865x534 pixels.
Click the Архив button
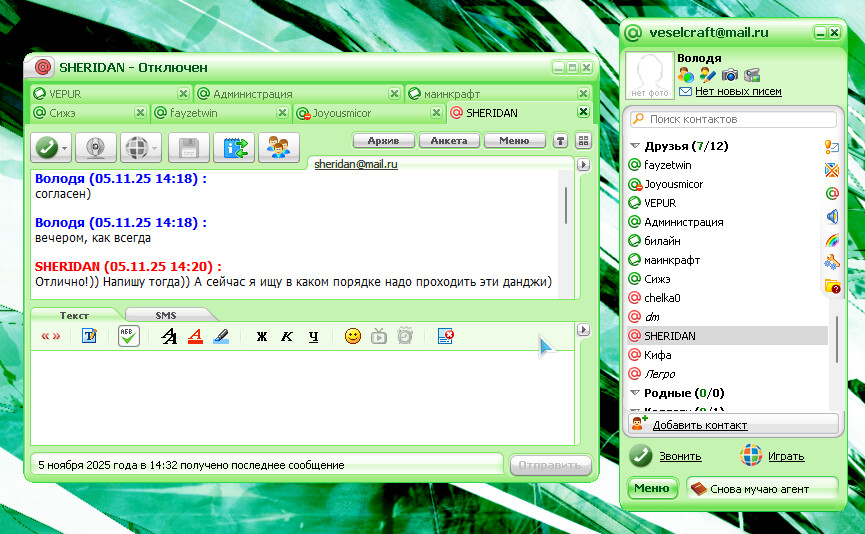point(383,141)
